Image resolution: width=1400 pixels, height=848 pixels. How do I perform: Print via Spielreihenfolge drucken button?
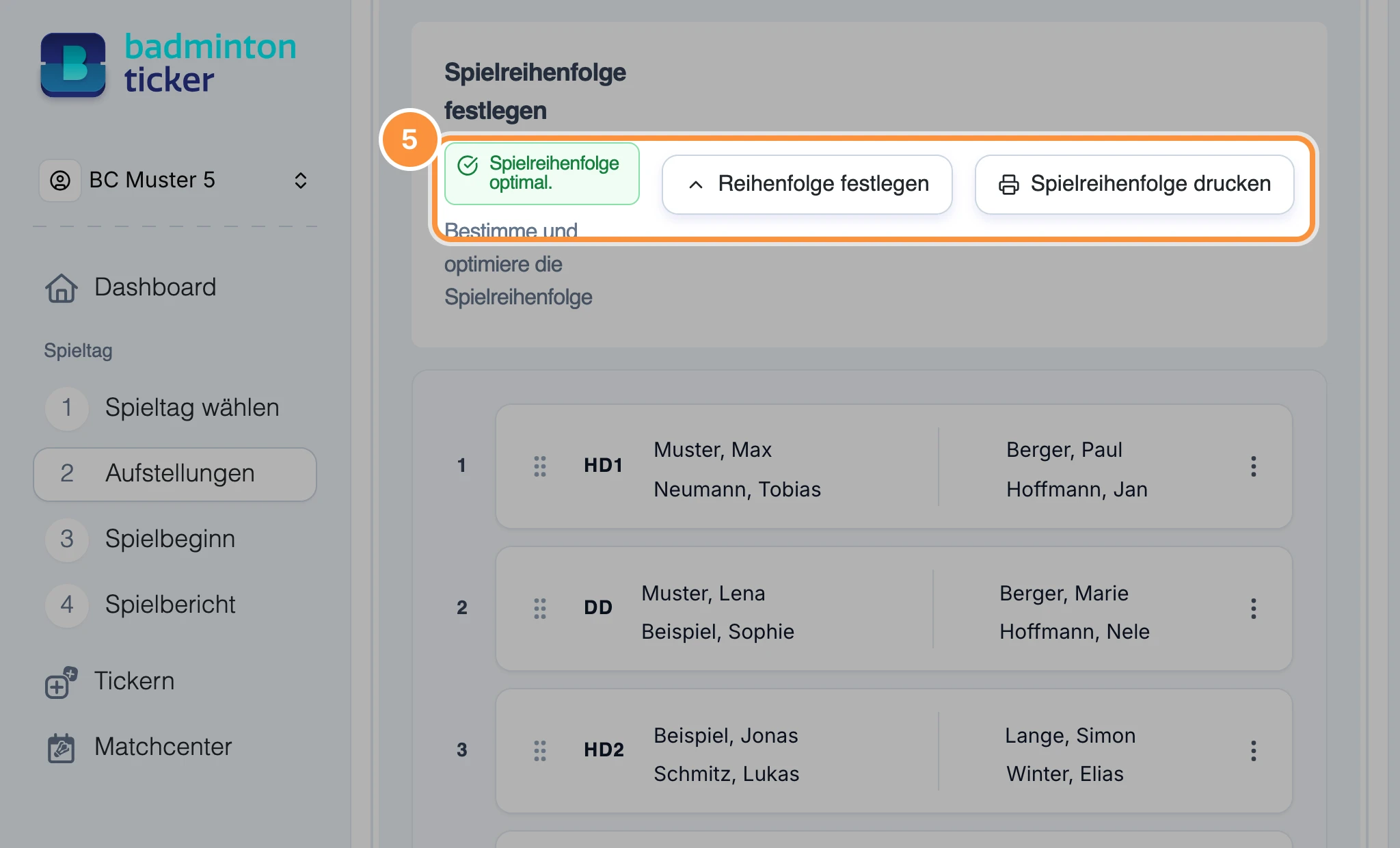pyautogui.click(x=1135, y=184)
